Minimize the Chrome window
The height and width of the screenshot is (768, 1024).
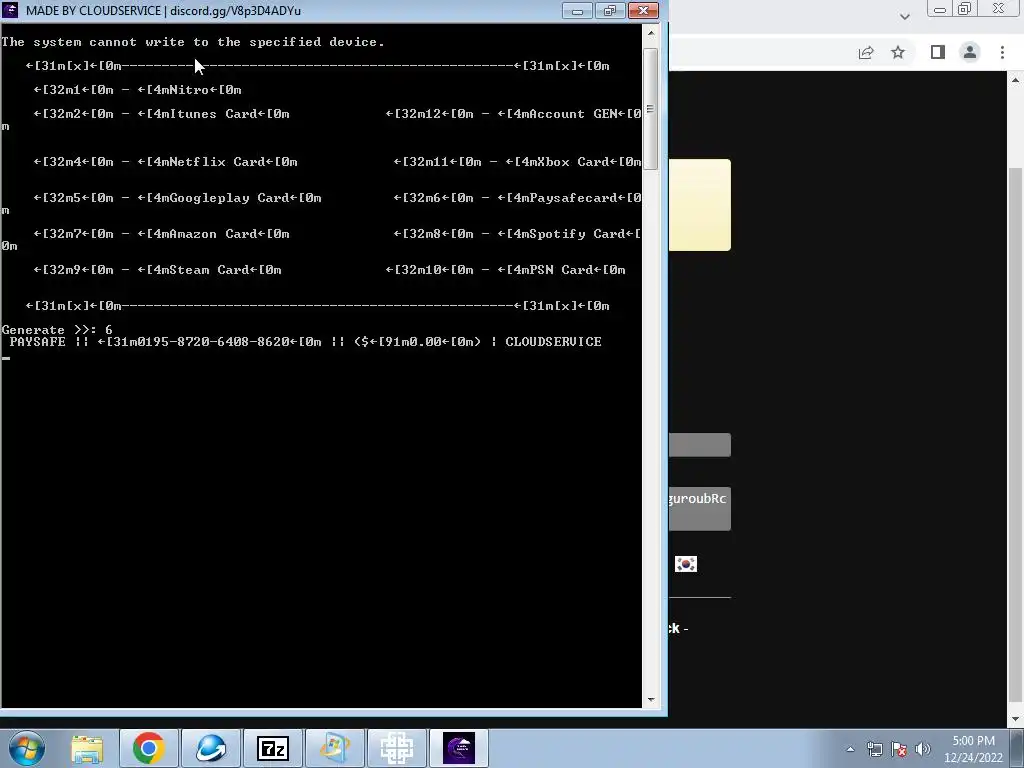(940, 8)
